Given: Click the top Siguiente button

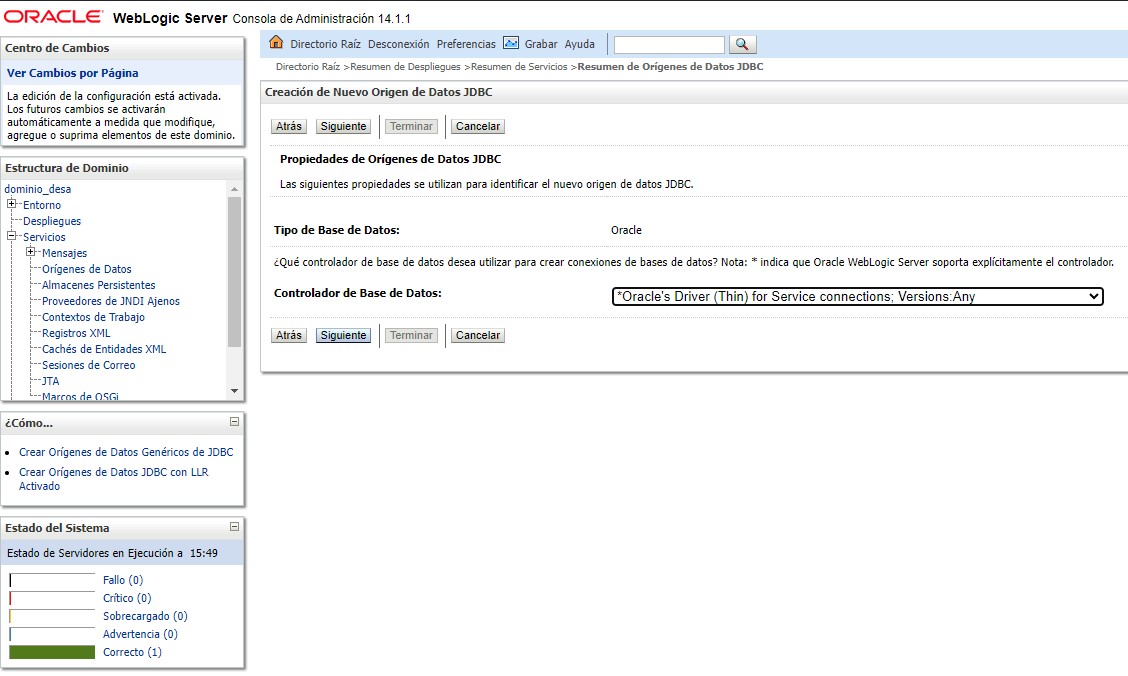Looking at the screenshot, I should 343,127.
